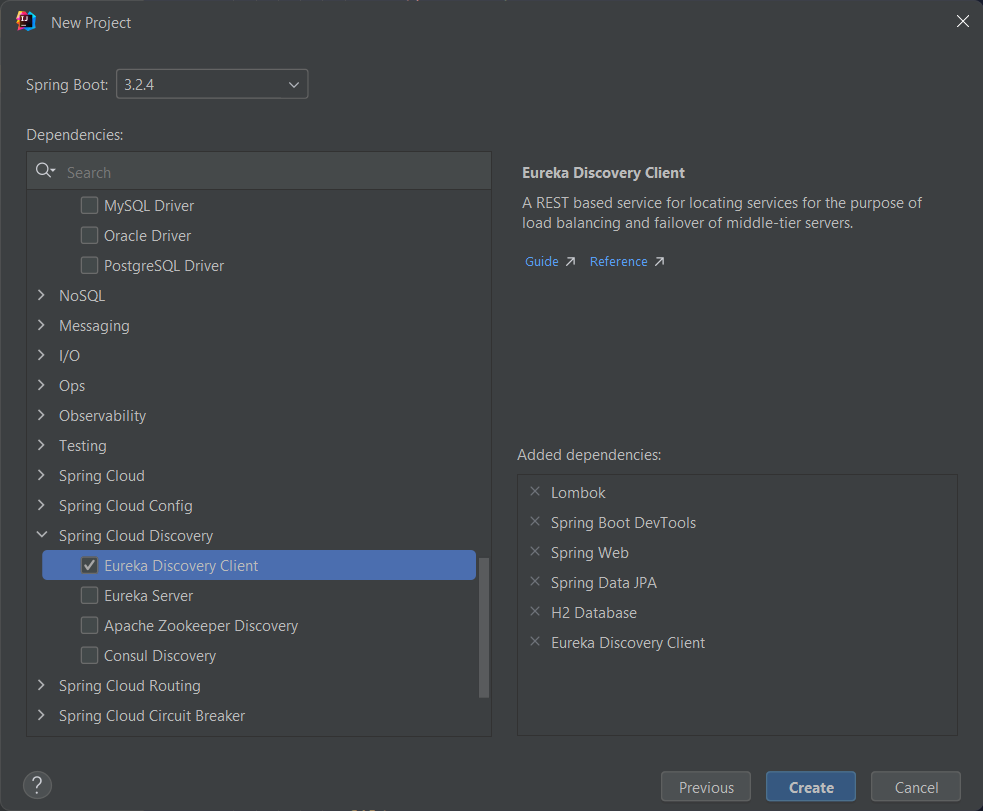Enable Consul Discovery checkbox

coord(90,656)
